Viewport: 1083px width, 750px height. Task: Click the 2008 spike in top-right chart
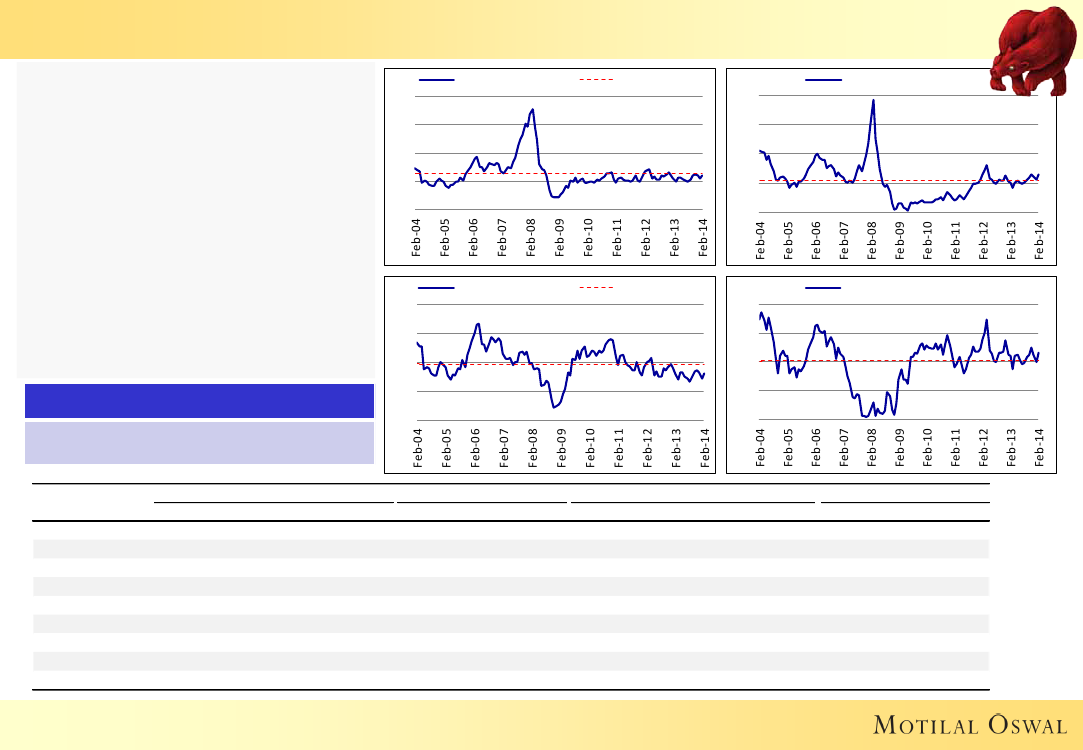tap(873, 101)
